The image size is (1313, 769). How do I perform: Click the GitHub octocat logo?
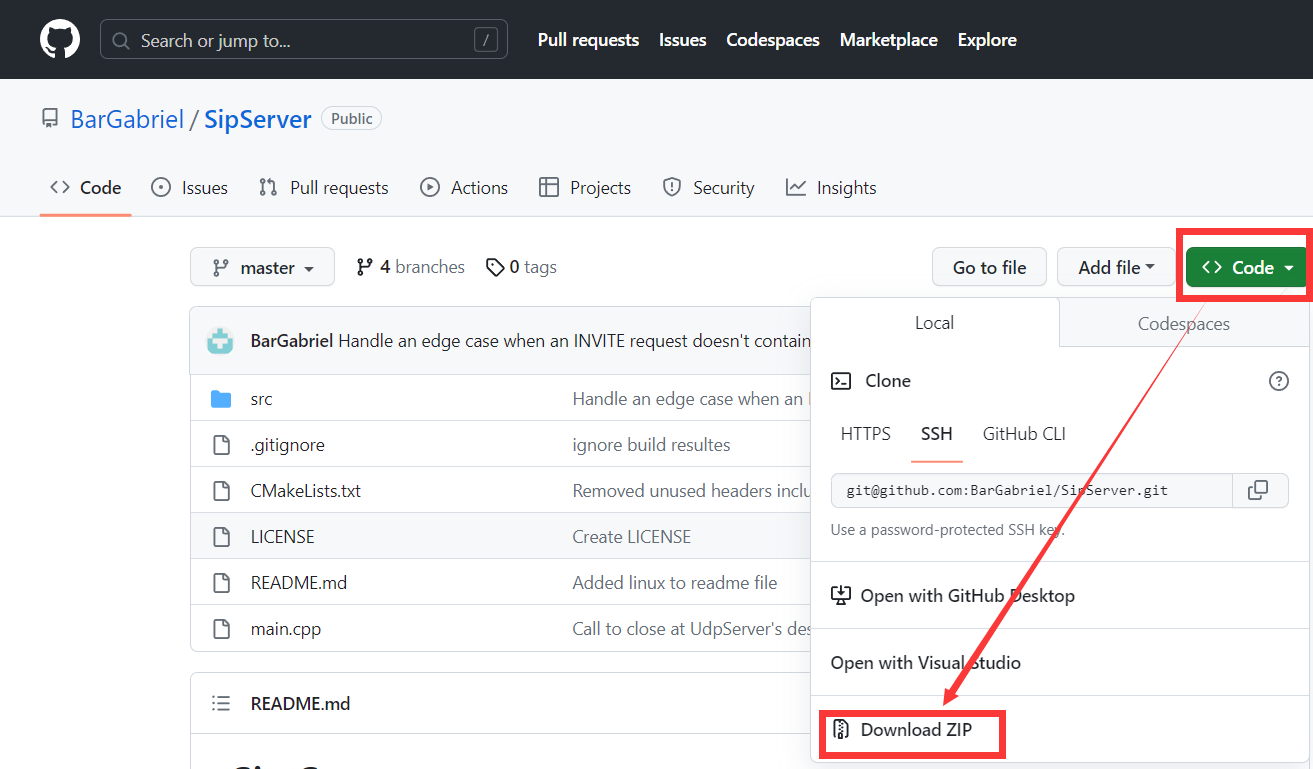[59, 39]
